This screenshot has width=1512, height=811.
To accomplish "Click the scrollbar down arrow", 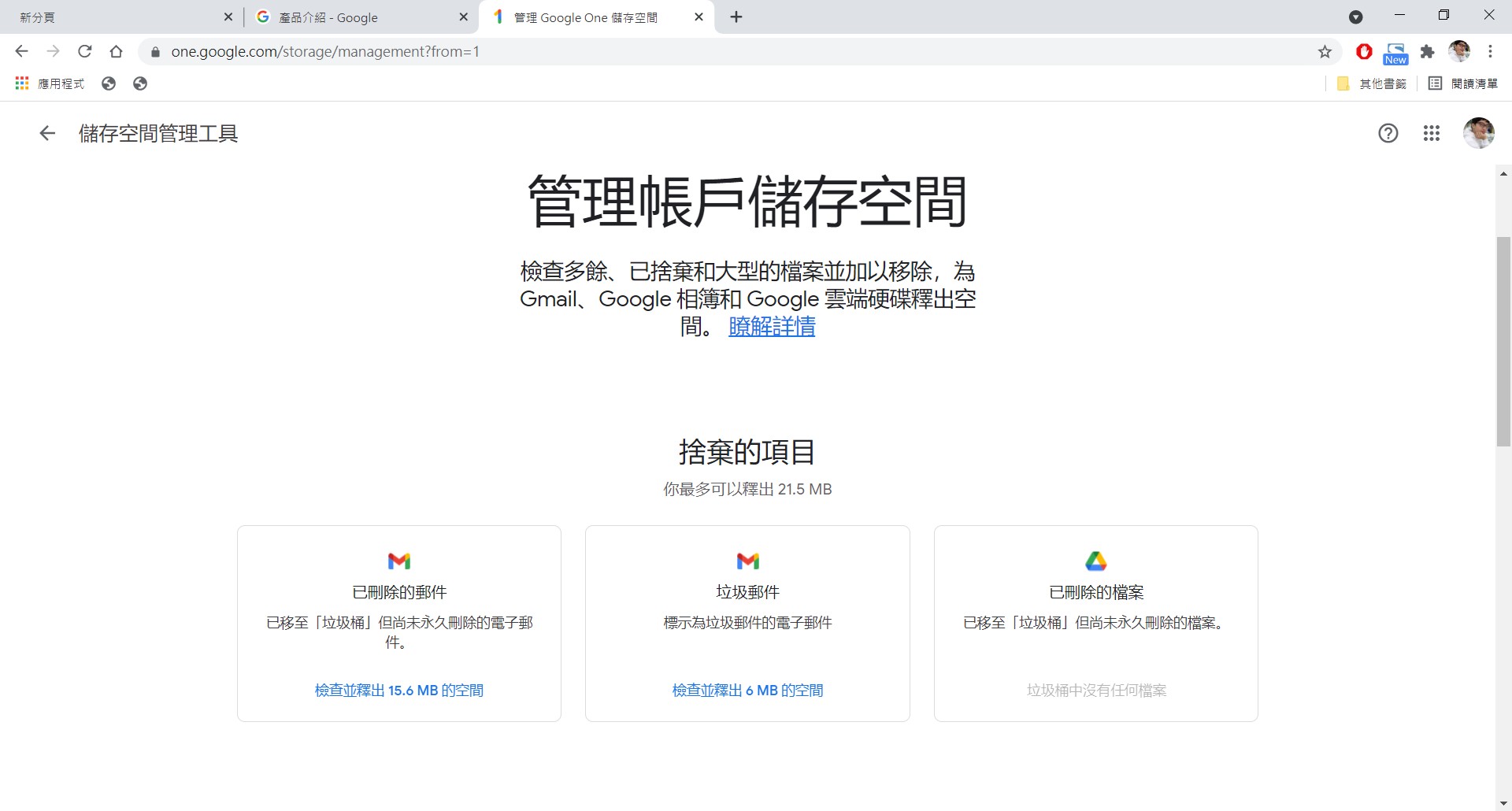I will pos(1503,803).
